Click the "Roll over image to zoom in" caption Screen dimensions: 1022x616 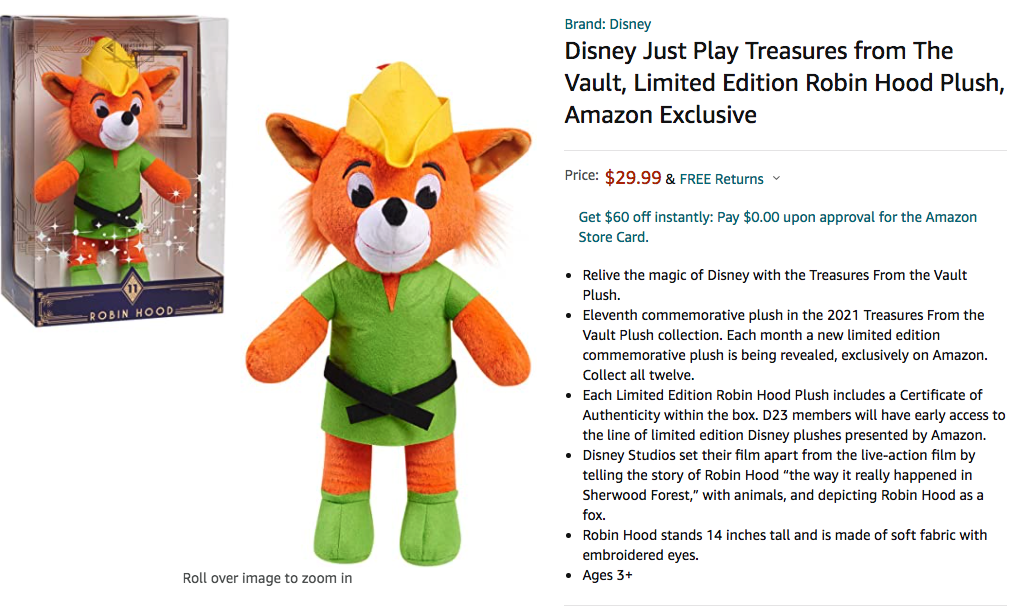click(x=267, y=578)
